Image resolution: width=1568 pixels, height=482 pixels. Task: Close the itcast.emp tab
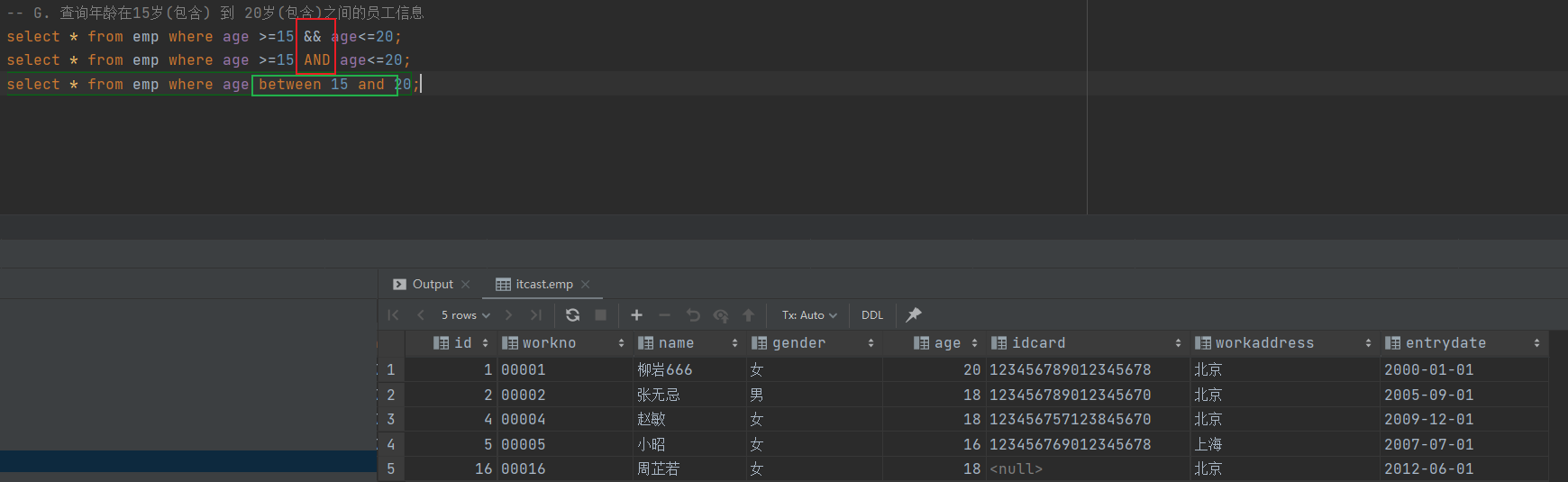586,284
